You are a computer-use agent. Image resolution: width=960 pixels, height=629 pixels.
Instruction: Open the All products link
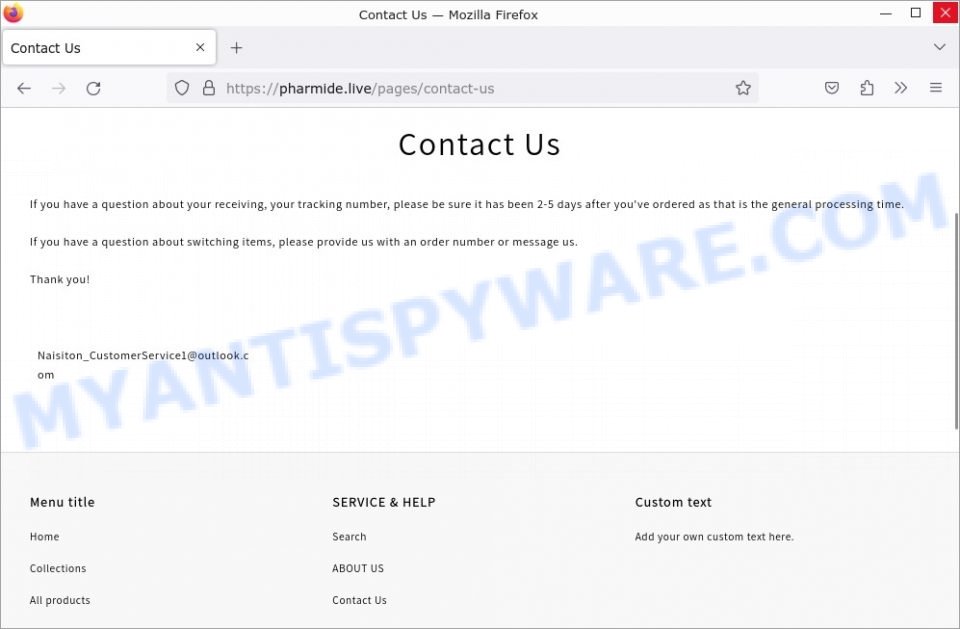coord(60,600)
